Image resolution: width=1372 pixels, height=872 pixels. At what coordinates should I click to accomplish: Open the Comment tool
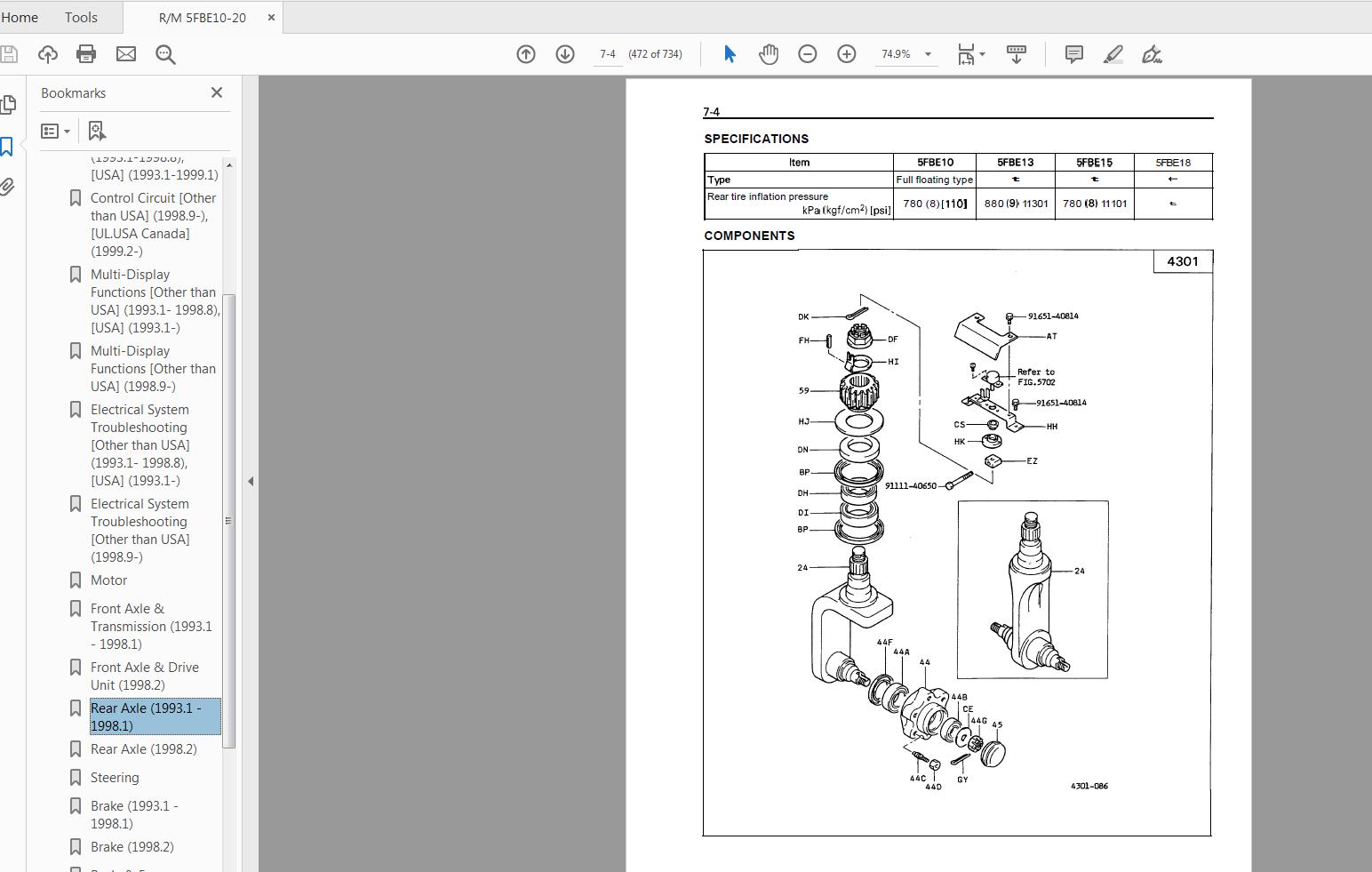pos(1073,54)
